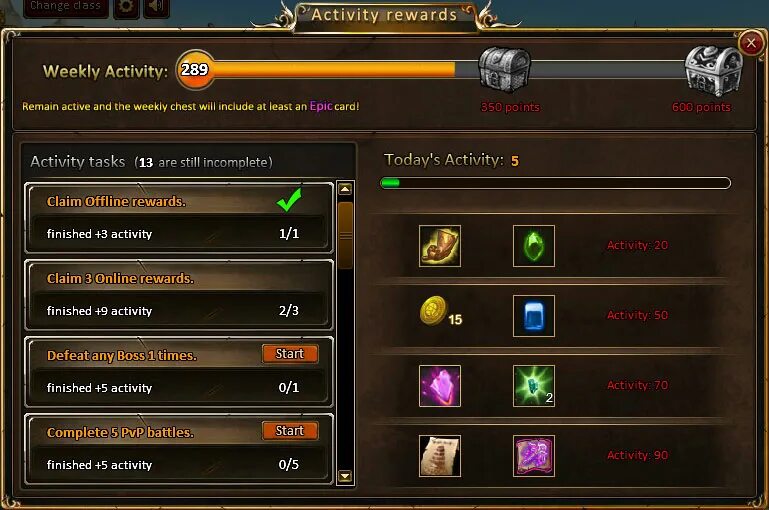
Task: Click the task list scroll down arrow
Action: pyautogui.click(x=345, y=476)
